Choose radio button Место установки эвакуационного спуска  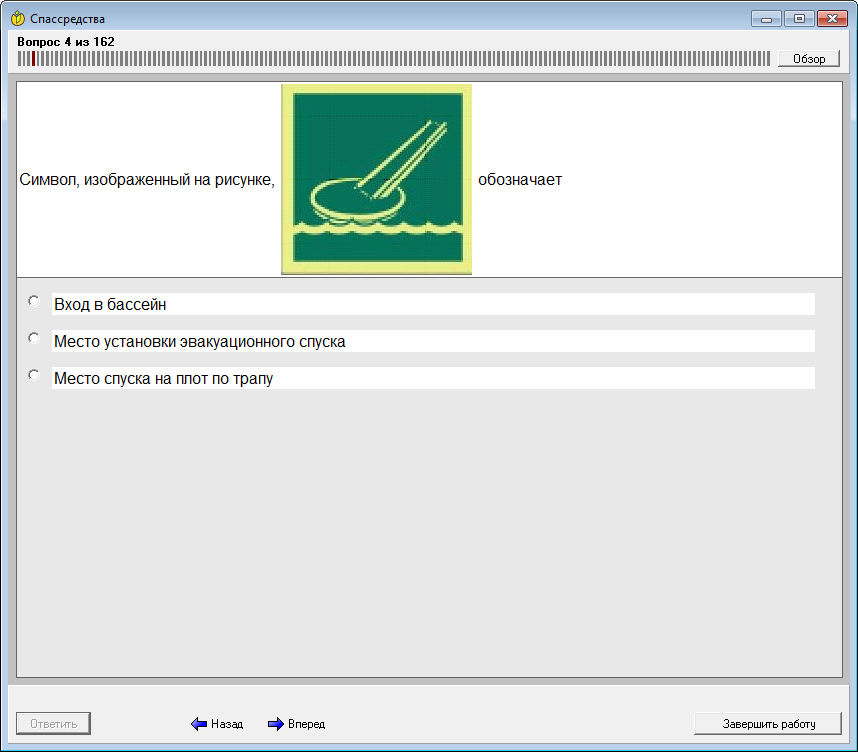[34, 338]
